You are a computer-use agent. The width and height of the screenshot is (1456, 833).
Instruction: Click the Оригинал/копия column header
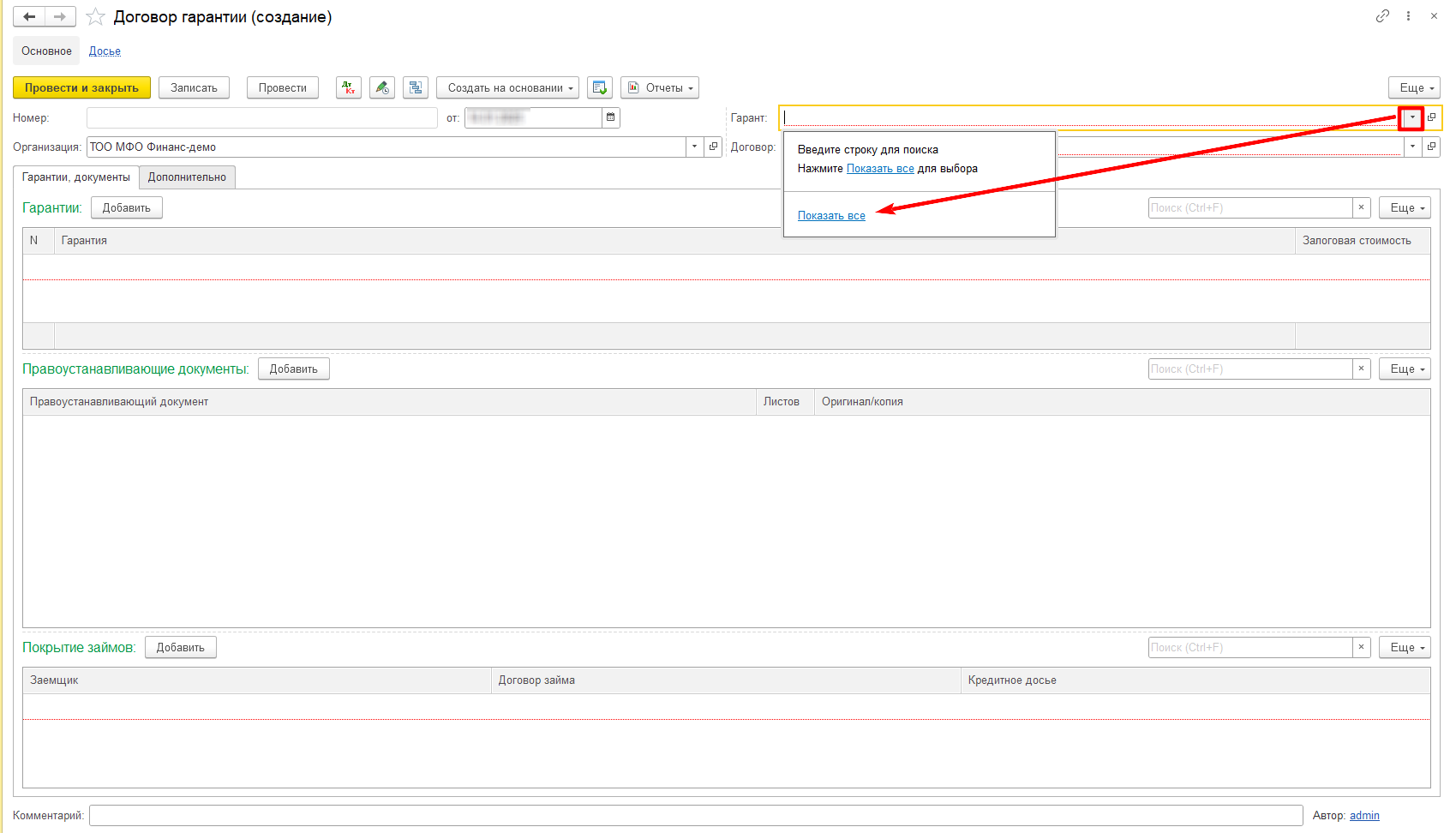point(1123,401)
